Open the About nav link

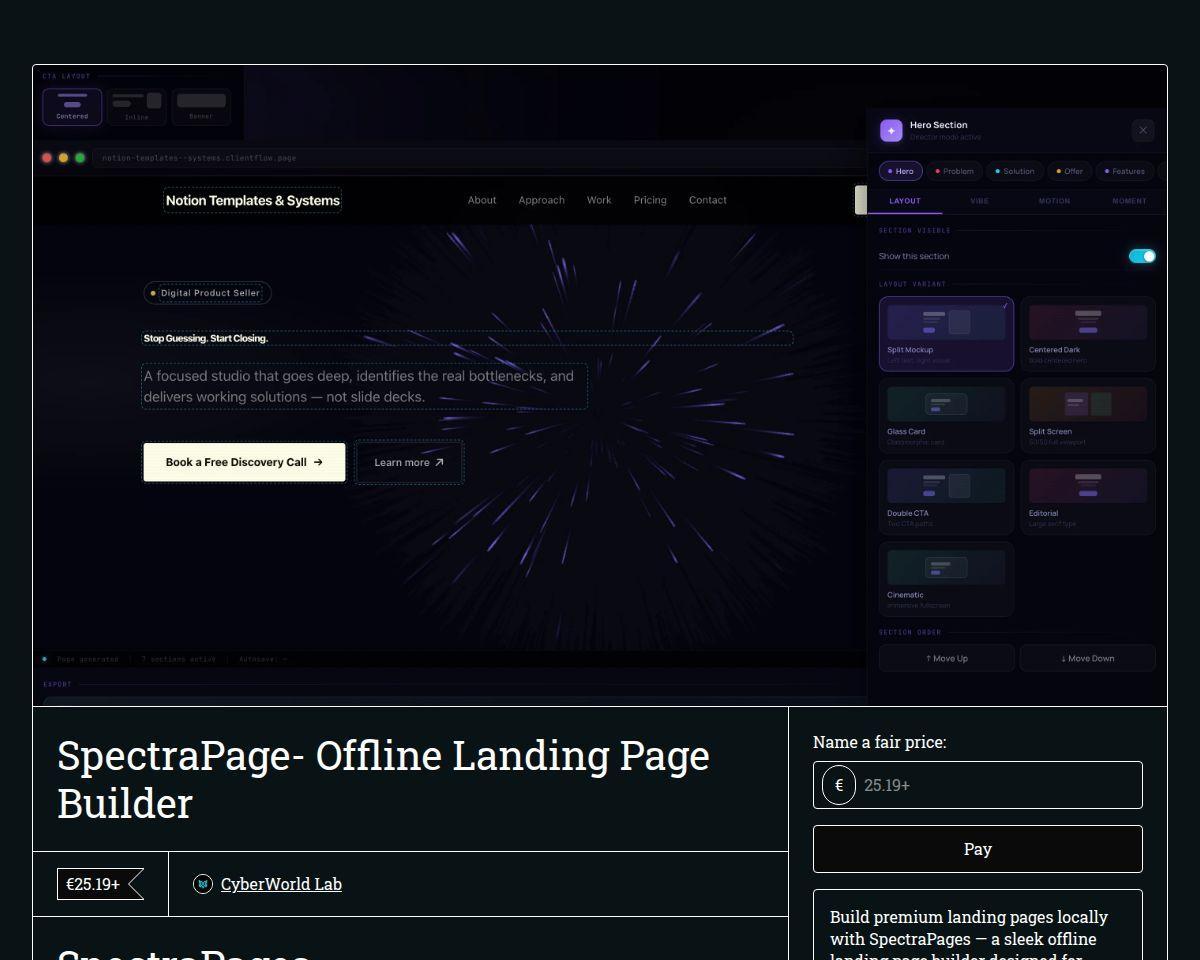click(x=482, y=200)
